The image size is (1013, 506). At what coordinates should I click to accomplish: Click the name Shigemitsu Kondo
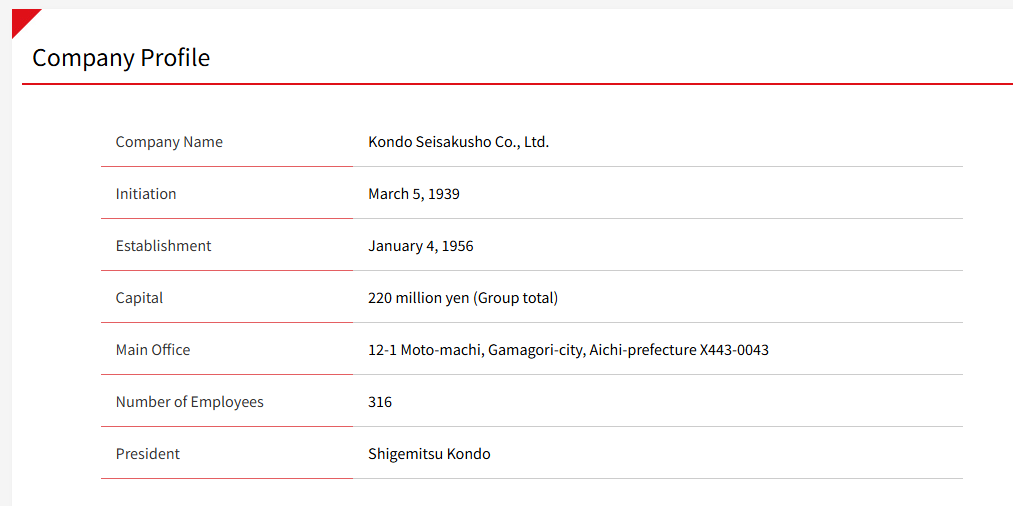click(x=429, y=454)
